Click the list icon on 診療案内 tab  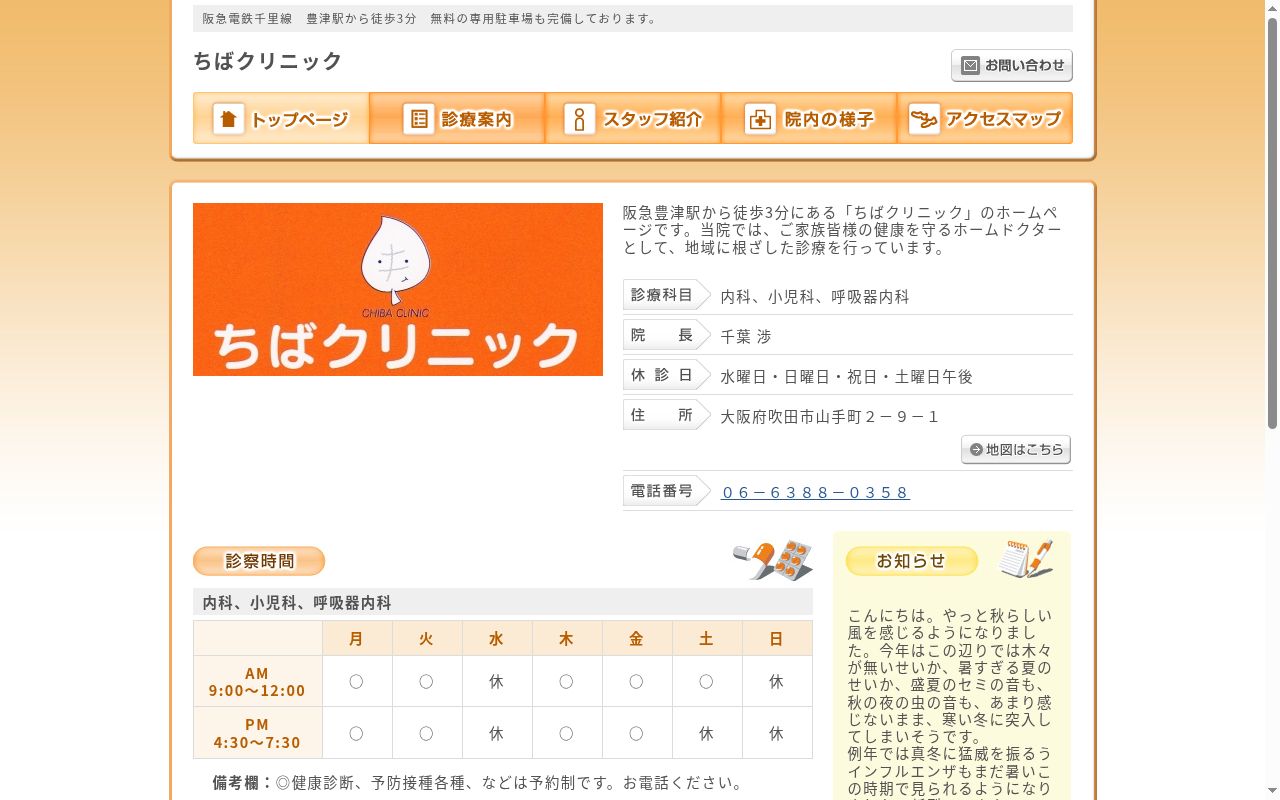click(419, 119)
